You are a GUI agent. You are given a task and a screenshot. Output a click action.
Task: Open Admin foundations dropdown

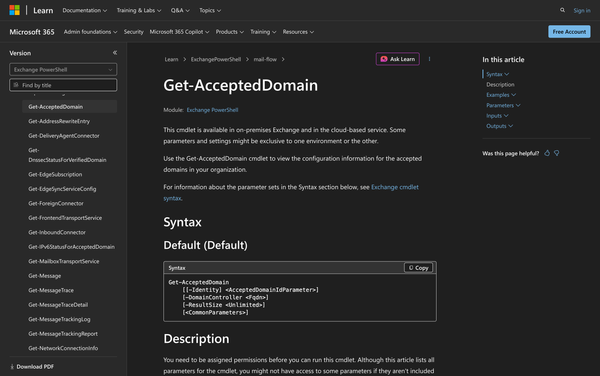90,32
